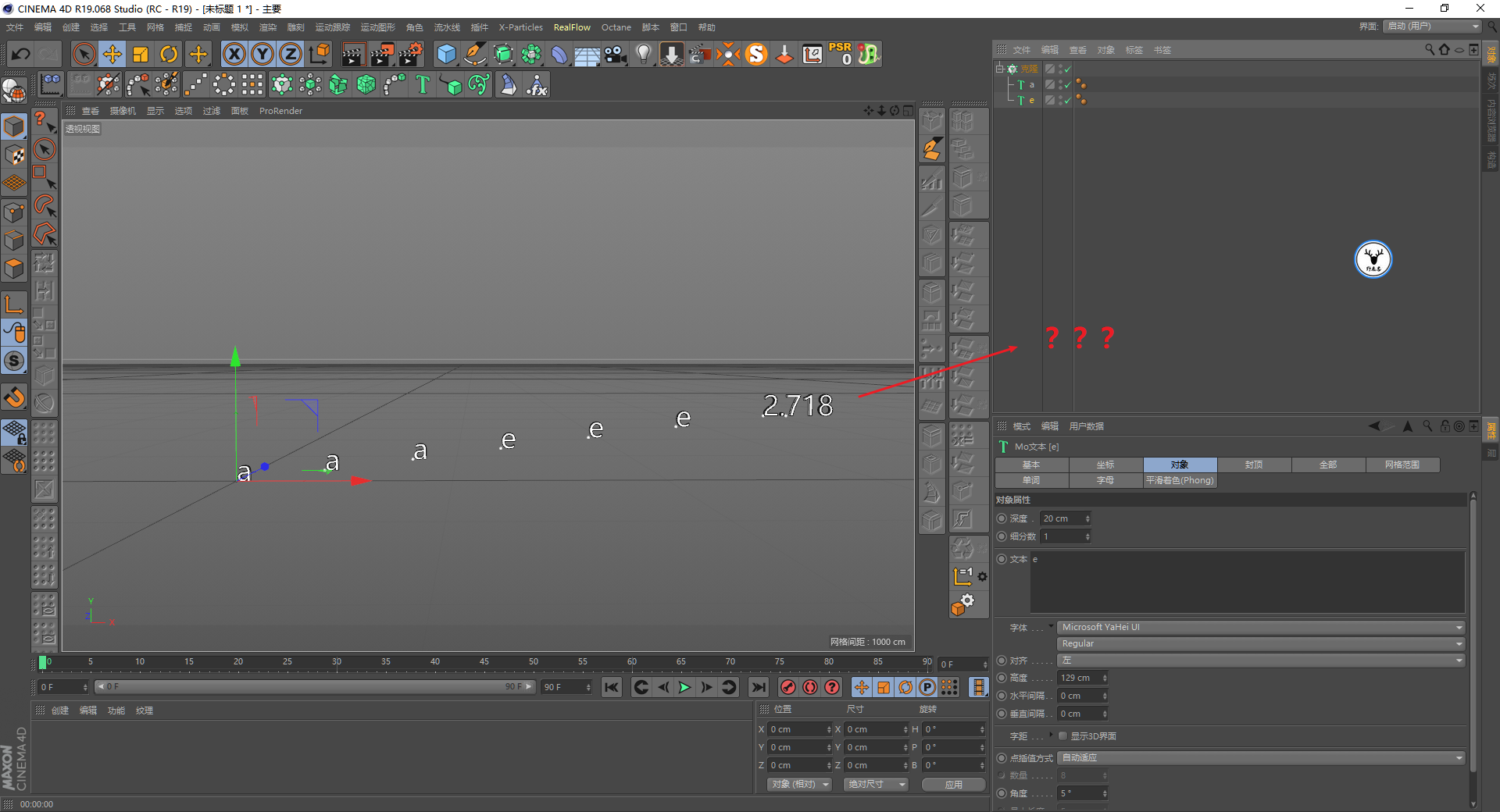Open the 对齐 alignment dropdown
The height and width of the screenshot is (812, 1500).
click(x=1261, y=661)
